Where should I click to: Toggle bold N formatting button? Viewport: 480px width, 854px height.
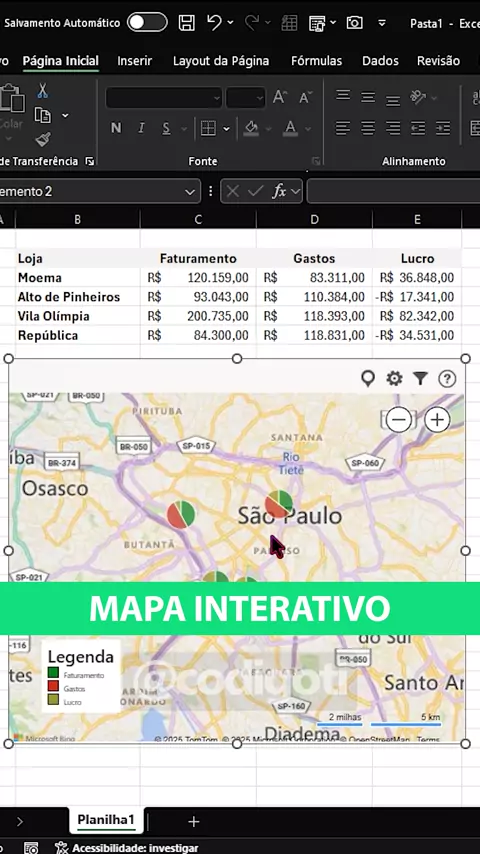coord(116,128)
